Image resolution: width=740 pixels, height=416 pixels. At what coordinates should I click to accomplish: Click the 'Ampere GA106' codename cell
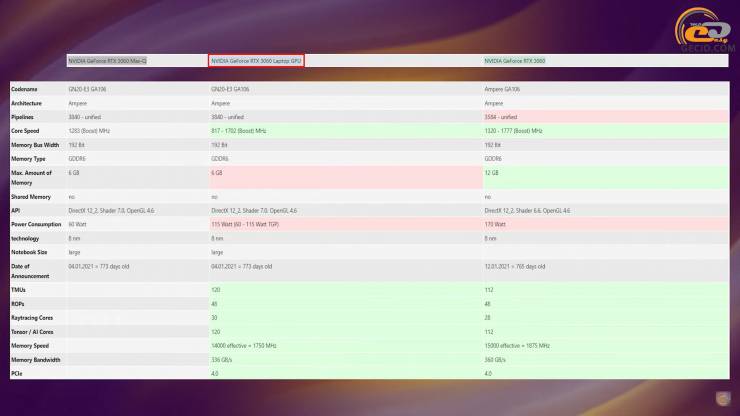(502, 89)
